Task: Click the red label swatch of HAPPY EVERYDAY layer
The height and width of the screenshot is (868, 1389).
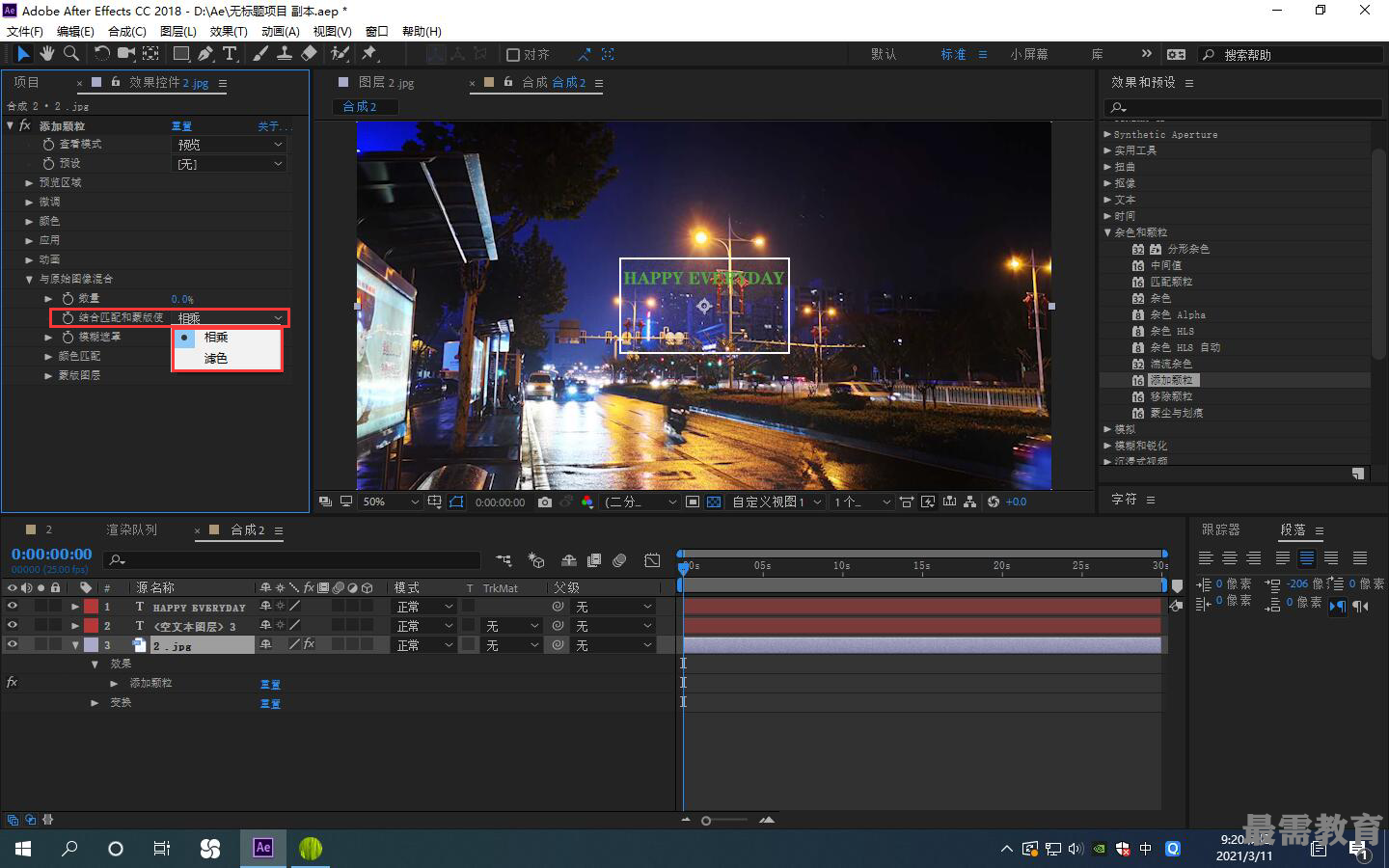Action: (91, 607)
